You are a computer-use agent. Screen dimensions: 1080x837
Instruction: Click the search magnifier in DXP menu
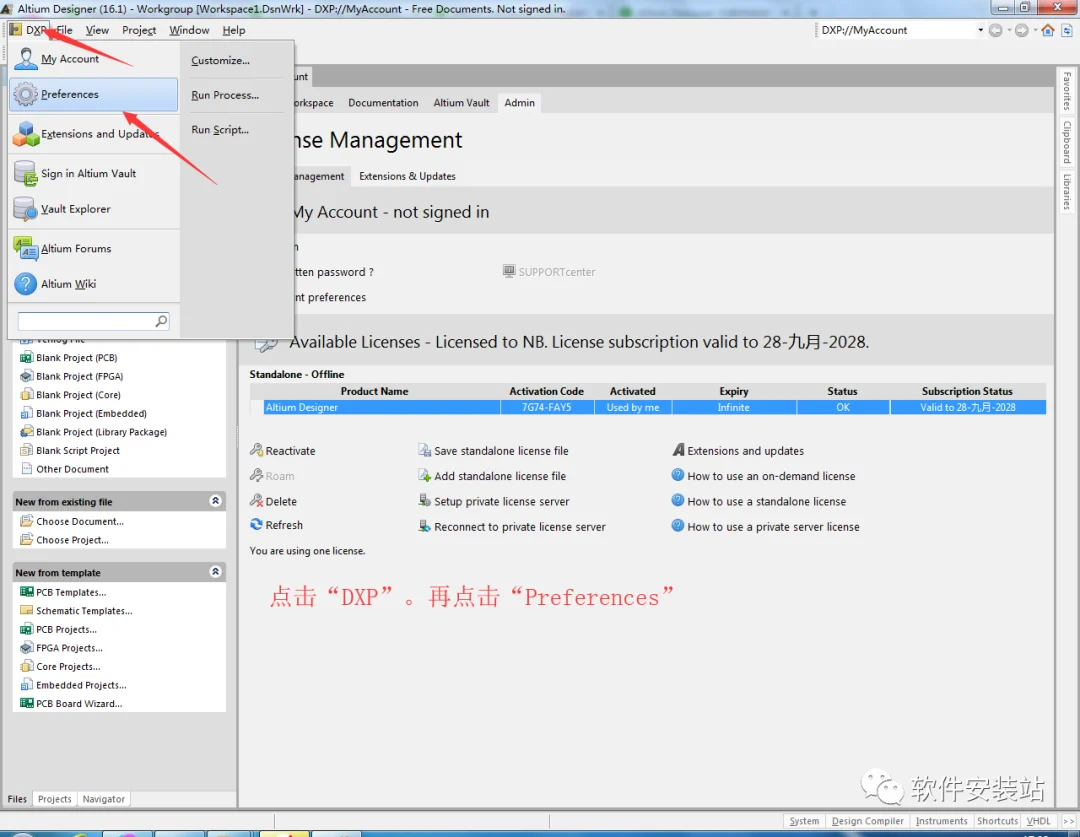[x=161, y=321]
